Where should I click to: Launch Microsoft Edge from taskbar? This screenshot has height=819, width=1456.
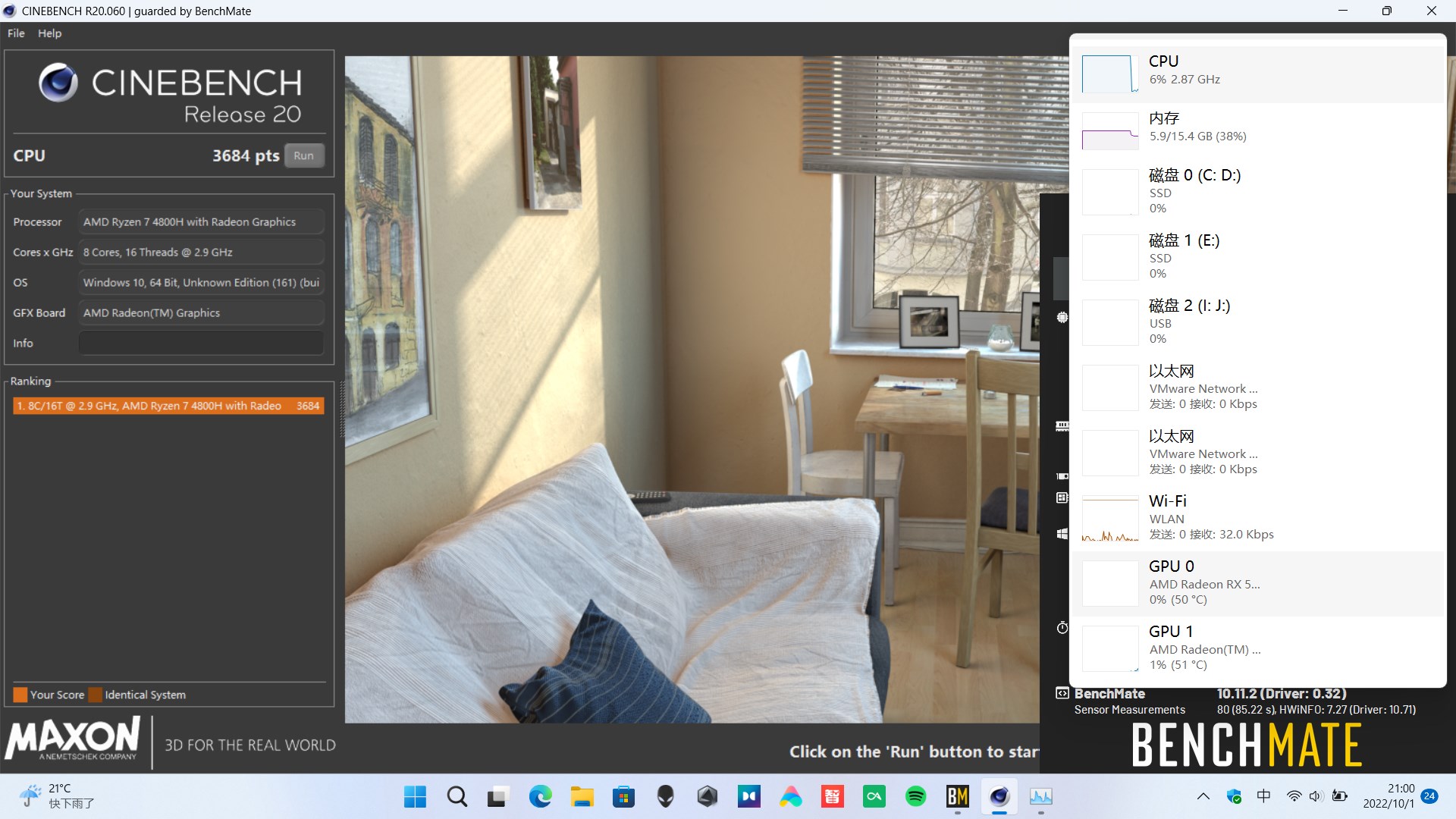[x=541, y=796]
